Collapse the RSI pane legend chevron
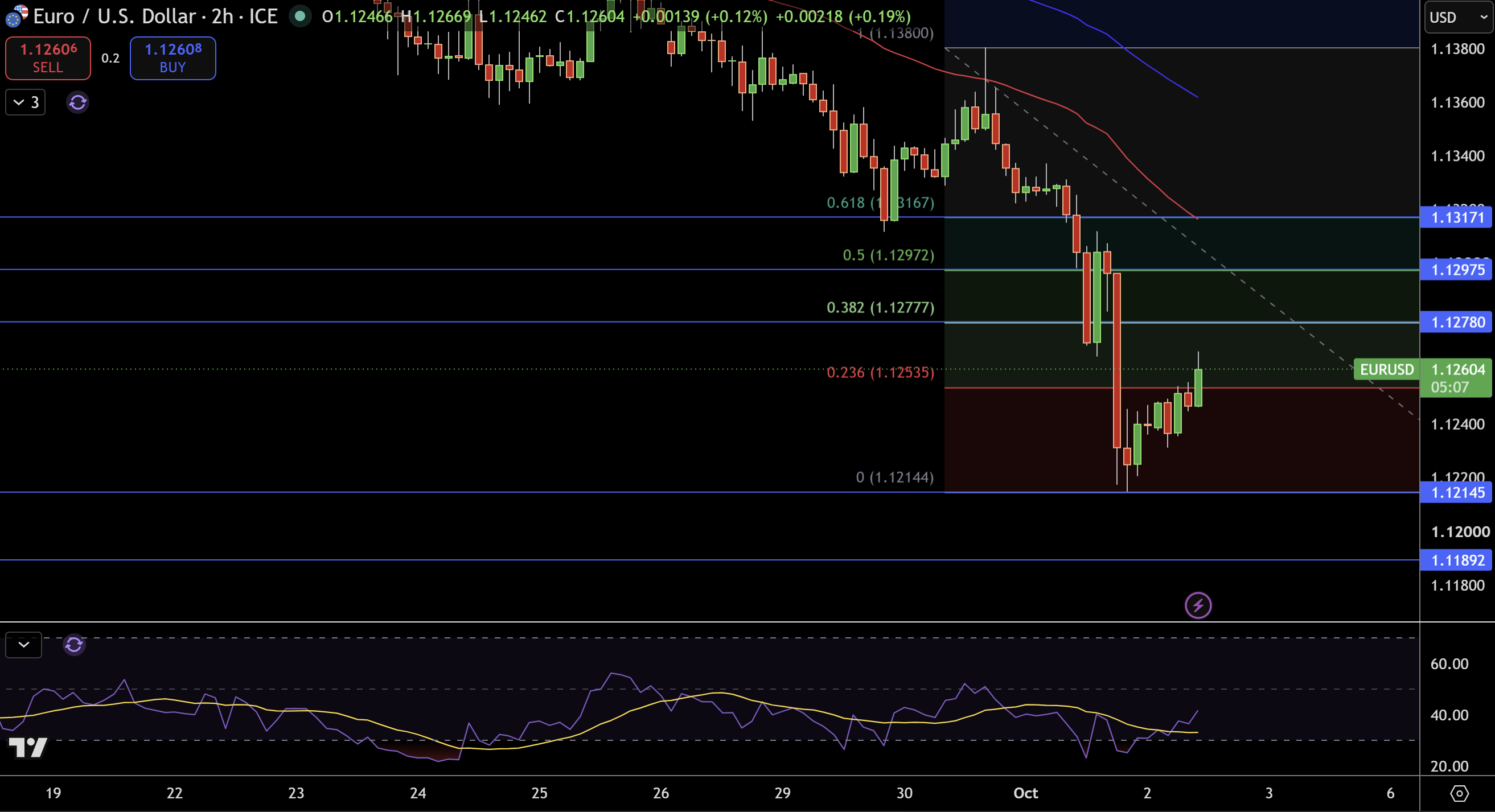The height and width of the screenshot is (812, 1495). tap(24, 645)
